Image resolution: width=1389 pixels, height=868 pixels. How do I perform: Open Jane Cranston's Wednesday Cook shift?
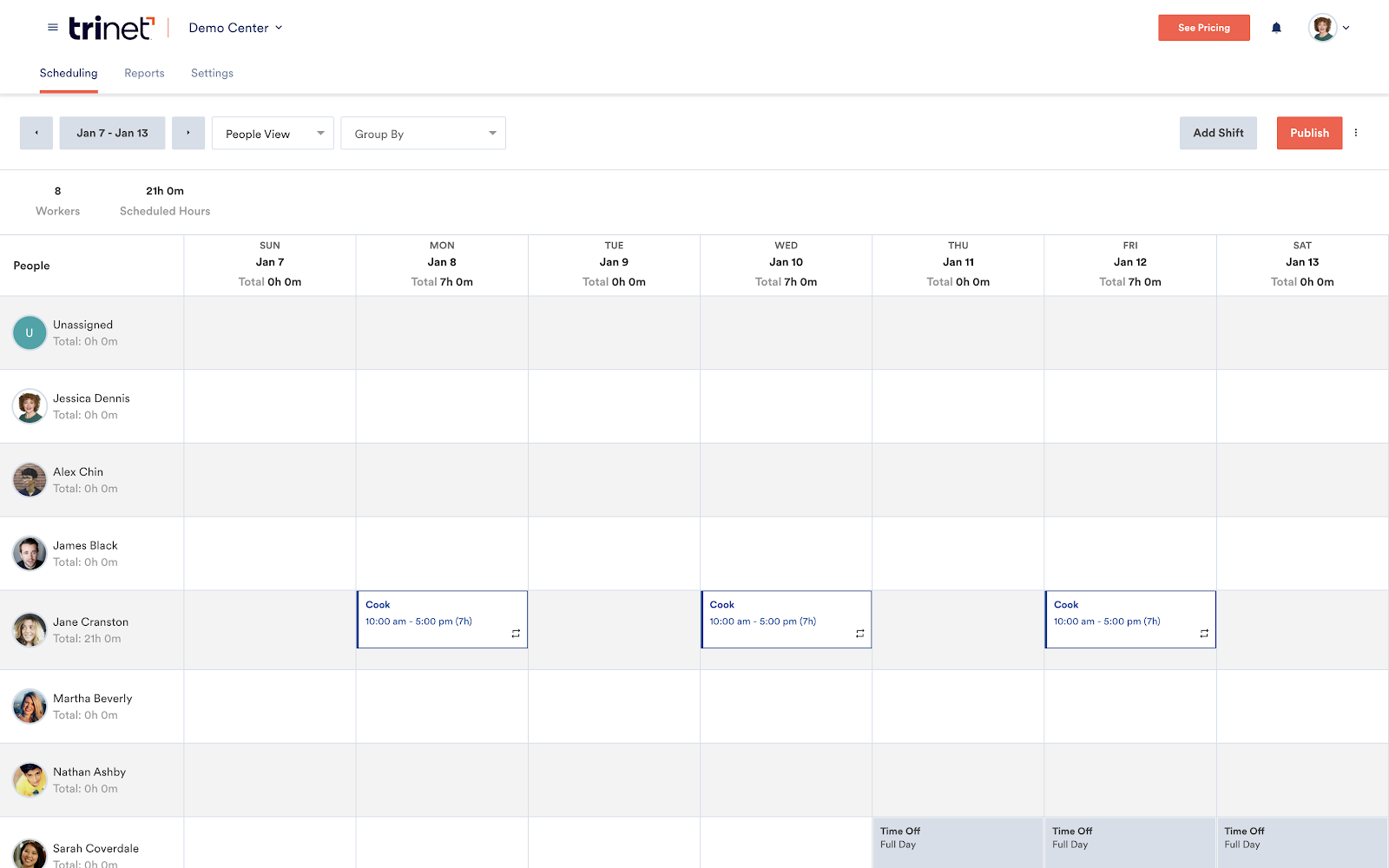point(787,620)
